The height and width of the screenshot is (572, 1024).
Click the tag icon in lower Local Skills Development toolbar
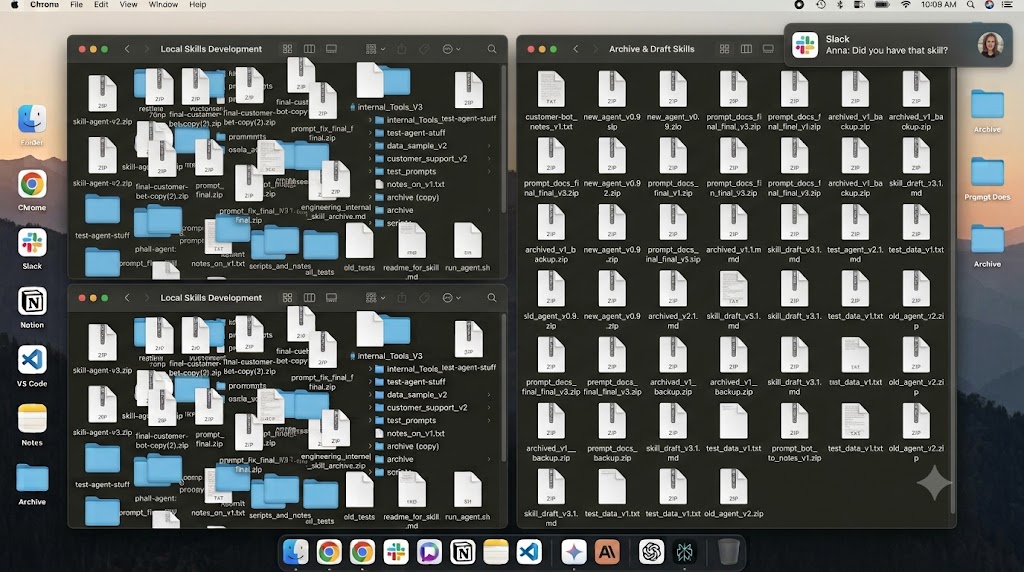tap(424, 298)
